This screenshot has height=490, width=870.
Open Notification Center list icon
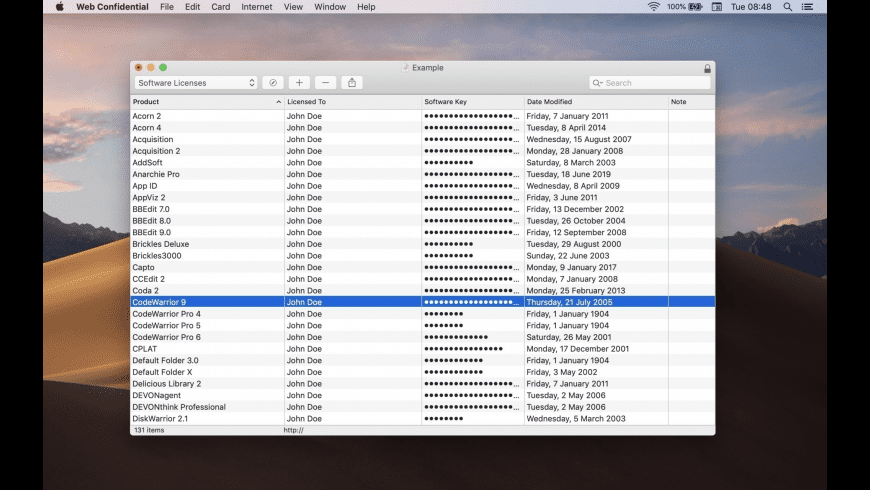[807, 7]
